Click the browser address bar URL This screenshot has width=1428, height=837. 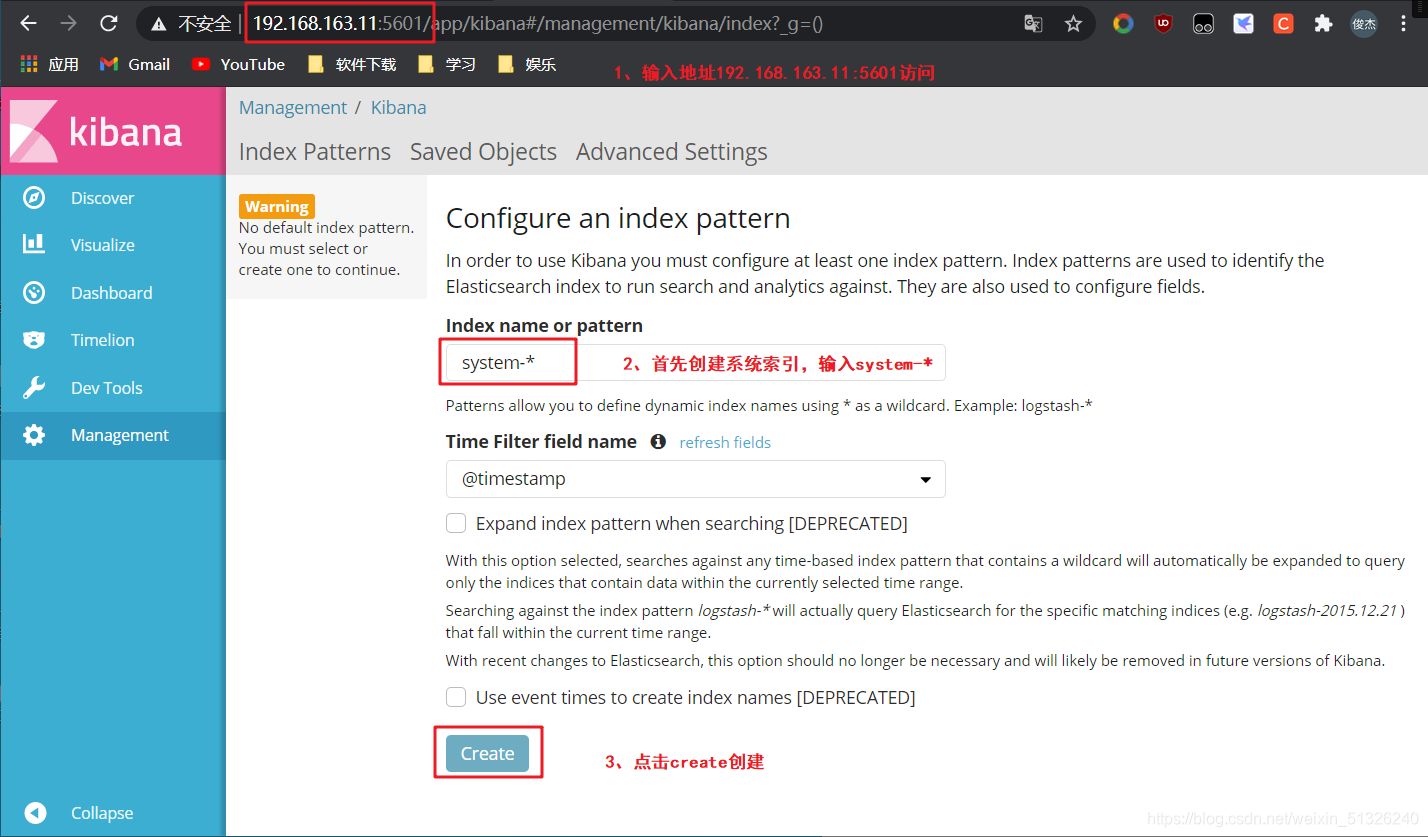(538, 23)
